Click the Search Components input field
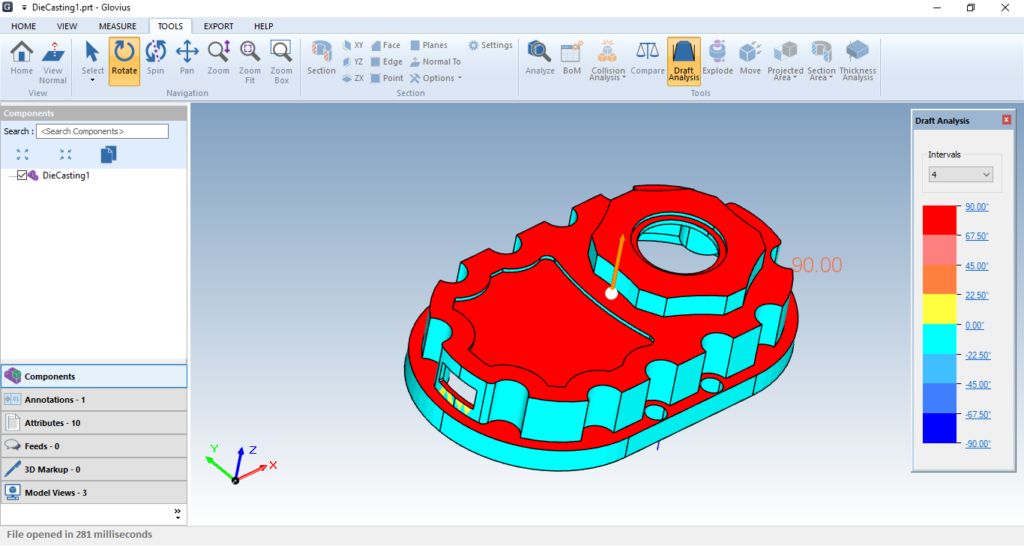 (102, 132)
